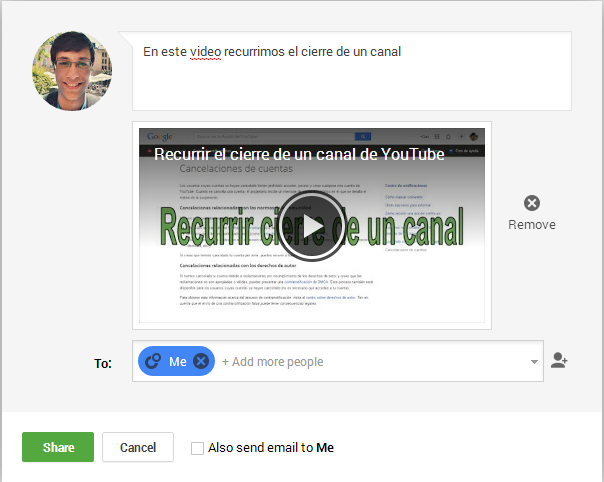Click the 'Remove' label text
604x482 pixels.
[x=532, y=225]
